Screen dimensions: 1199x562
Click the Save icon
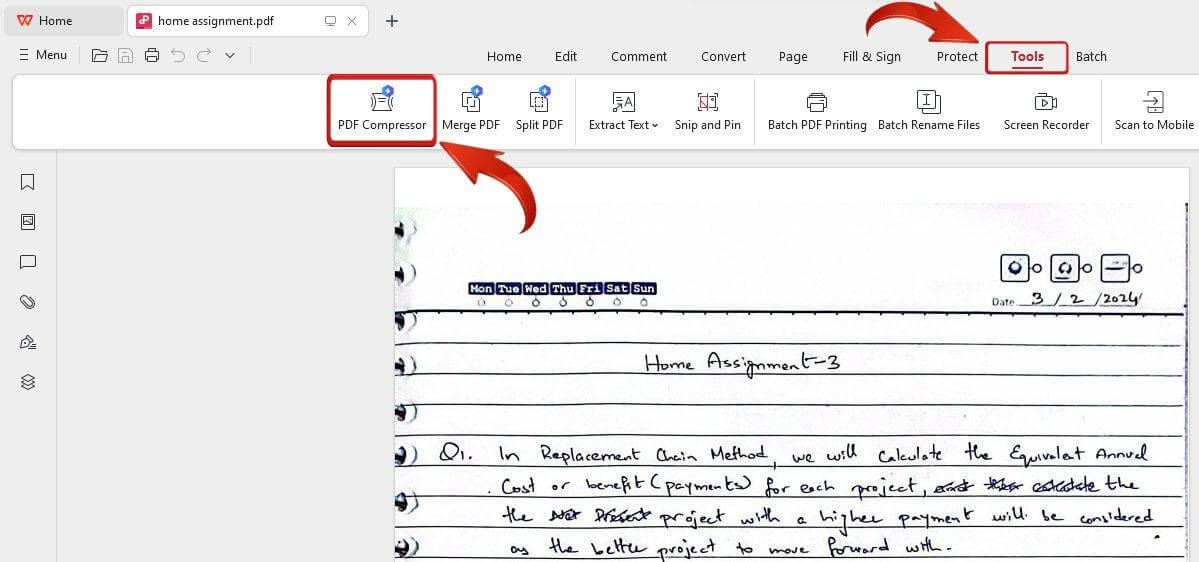tap(125, 55)
